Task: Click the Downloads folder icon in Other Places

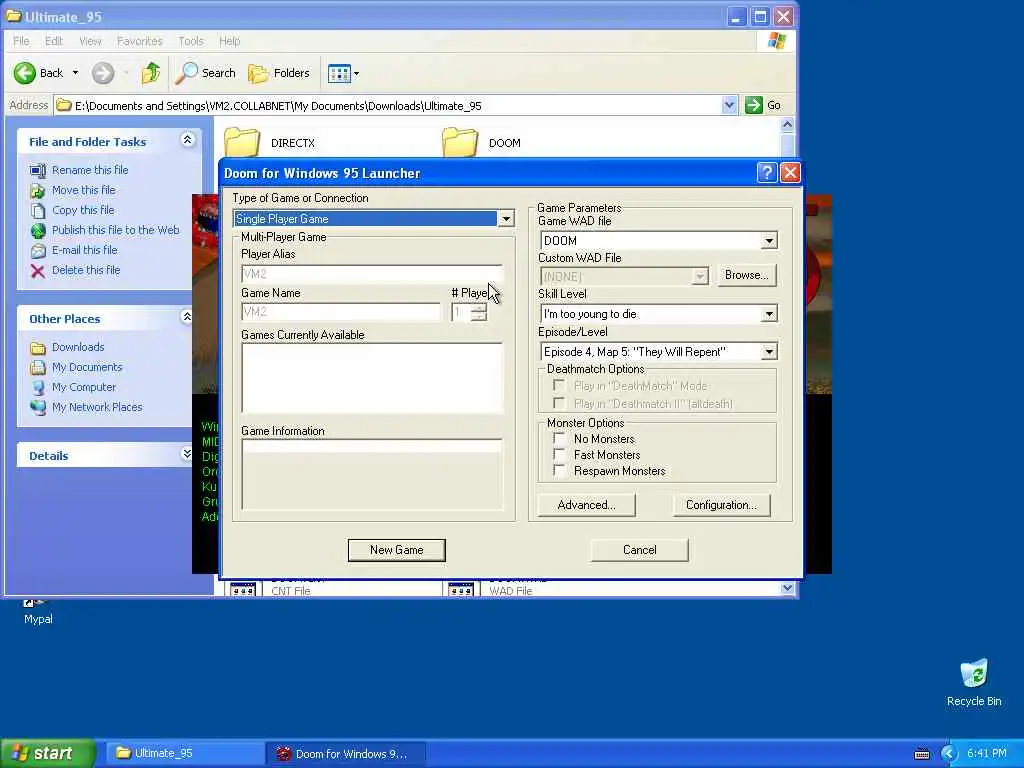Action: pyautogui.click(x=38, y=347)
